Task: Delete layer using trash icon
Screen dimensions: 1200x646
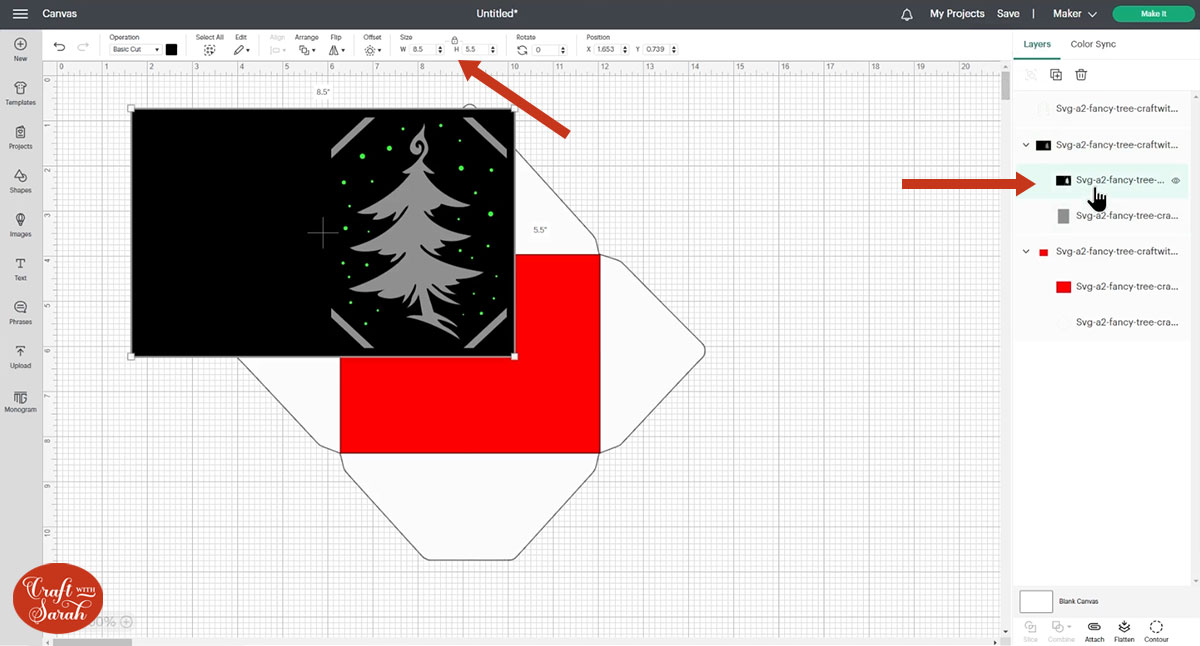Action: [x=1081, y=75]
